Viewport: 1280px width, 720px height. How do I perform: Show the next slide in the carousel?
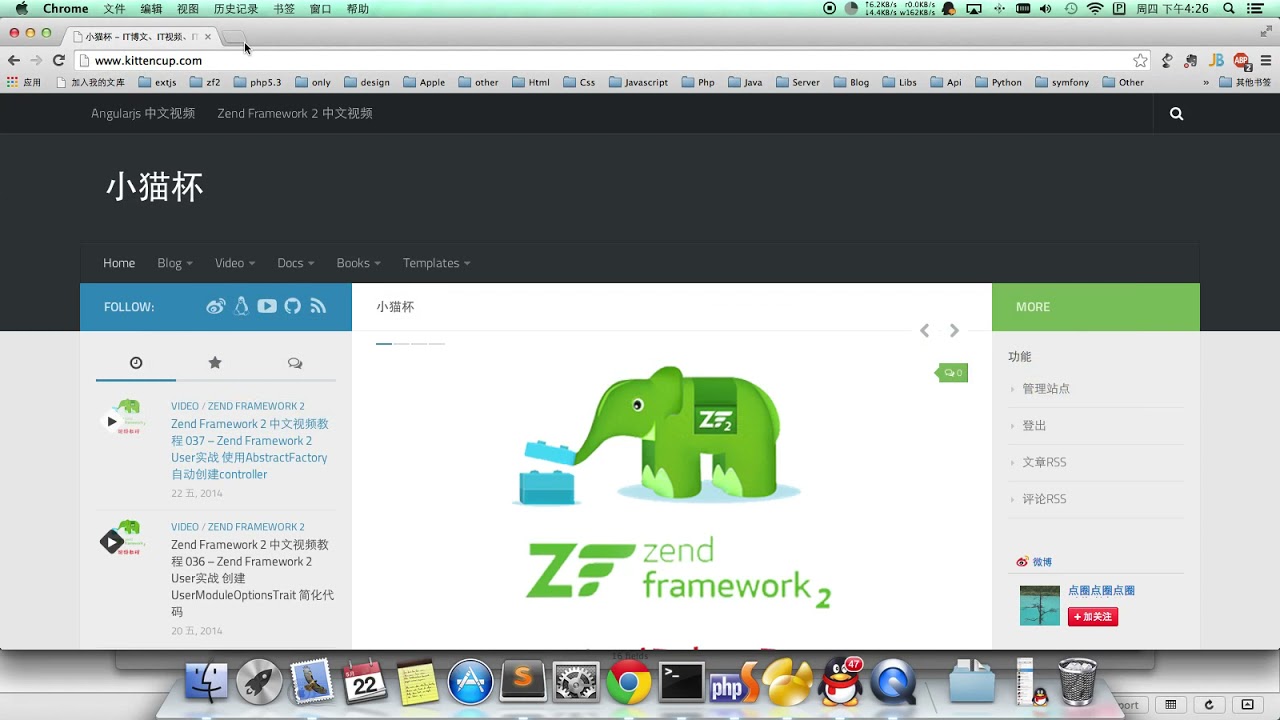(954, 330)
